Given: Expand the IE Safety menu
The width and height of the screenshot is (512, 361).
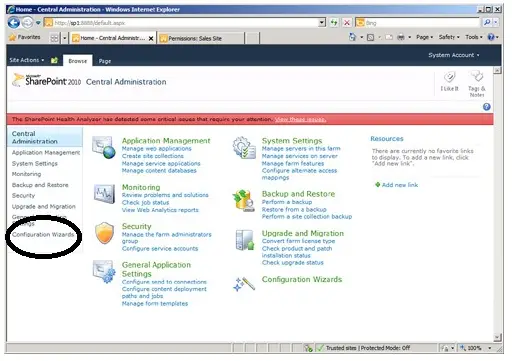Looking at the screenshot, I should tap(449, 37).
